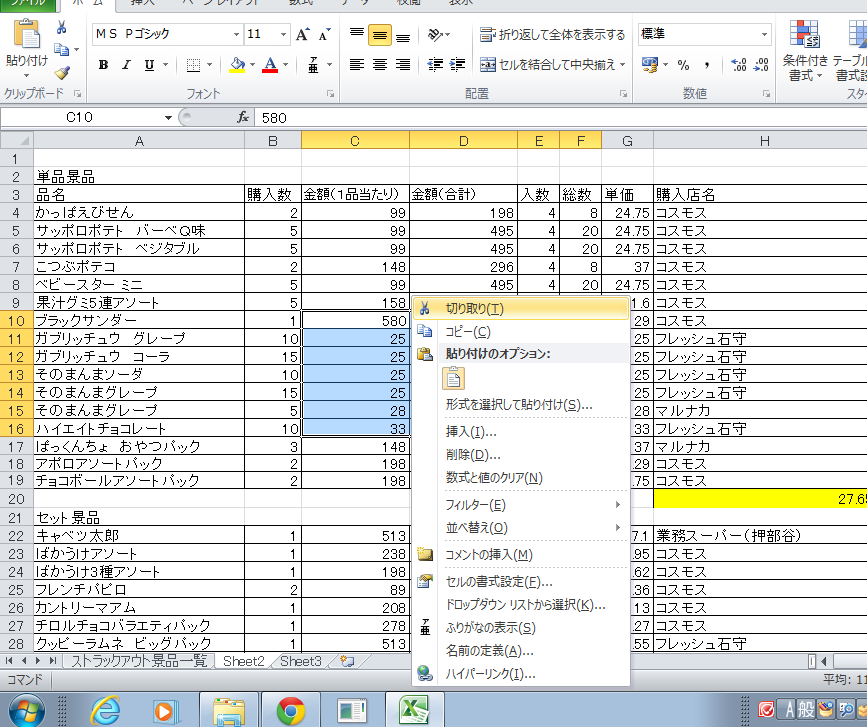Align text left in the ribbon
867x727 pixels.
tap(357, 65)
